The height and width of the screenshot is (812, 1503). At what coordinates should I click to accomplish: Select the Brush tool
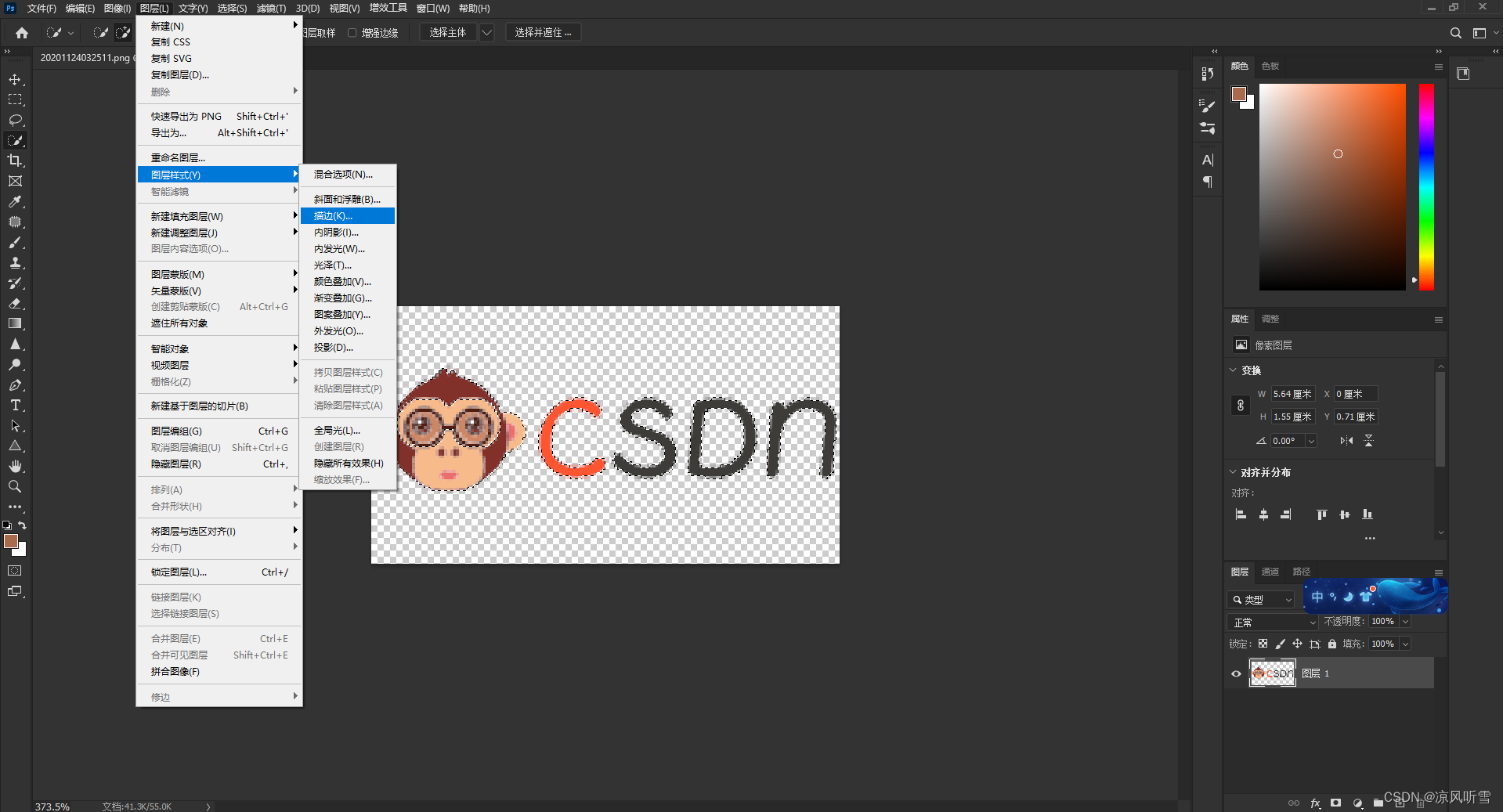15,243
